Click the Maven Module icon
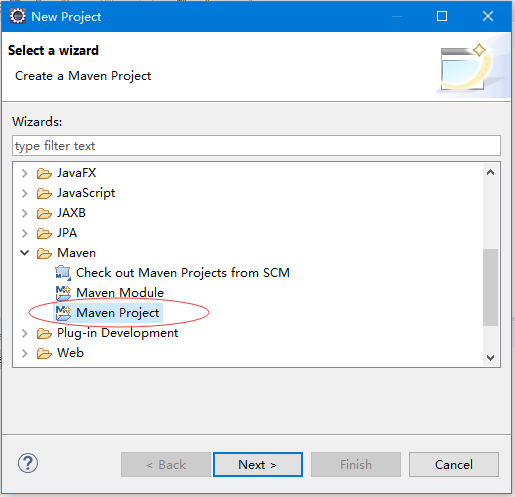 click(x=63, y=293)
